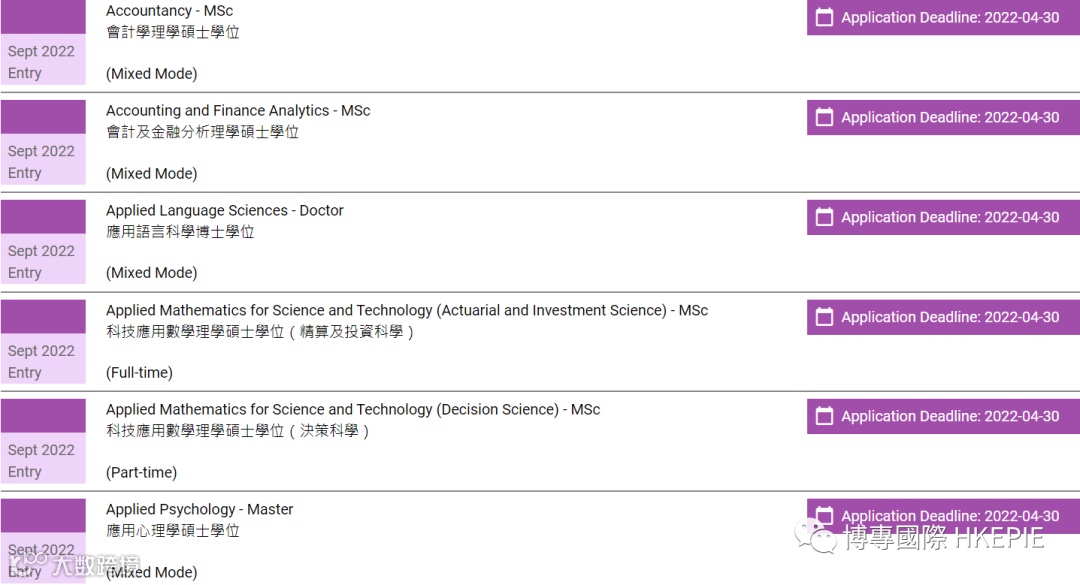Open Accountancy - MSc programme link

pyautogui.click(x=169, y=11)
